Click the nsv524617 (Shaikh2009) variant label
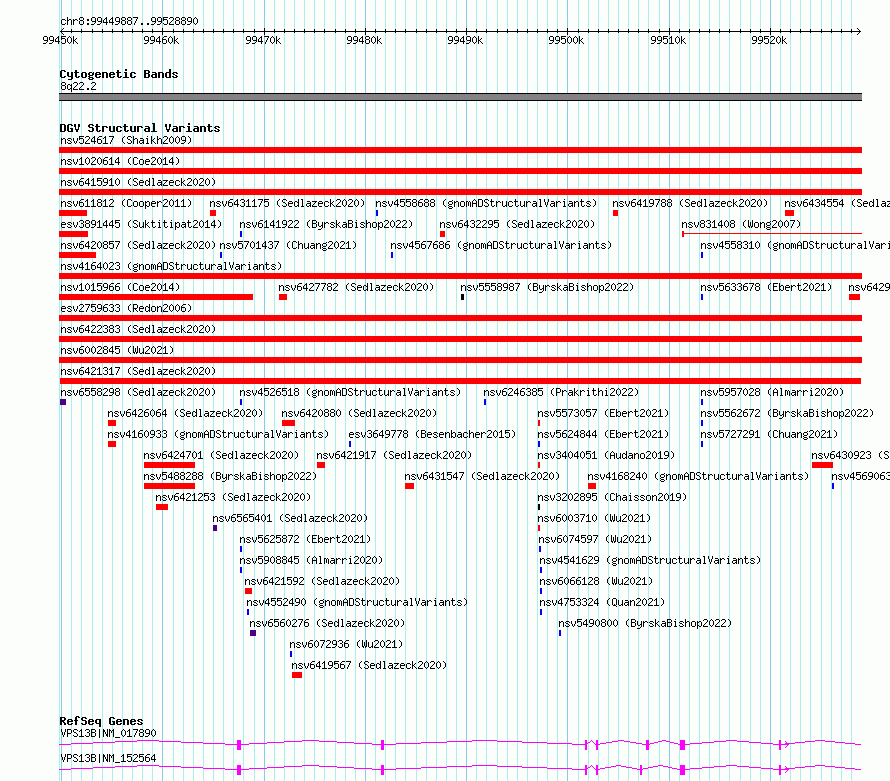Image resolution: width=890 pixels, height=781 pixels. point(126,140)
